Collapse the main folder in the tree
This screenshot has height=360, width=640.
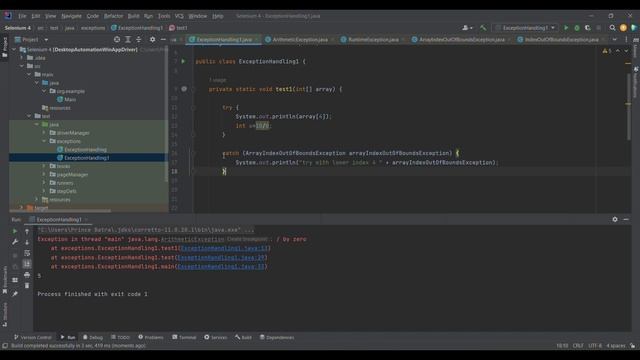coord(29,74)
